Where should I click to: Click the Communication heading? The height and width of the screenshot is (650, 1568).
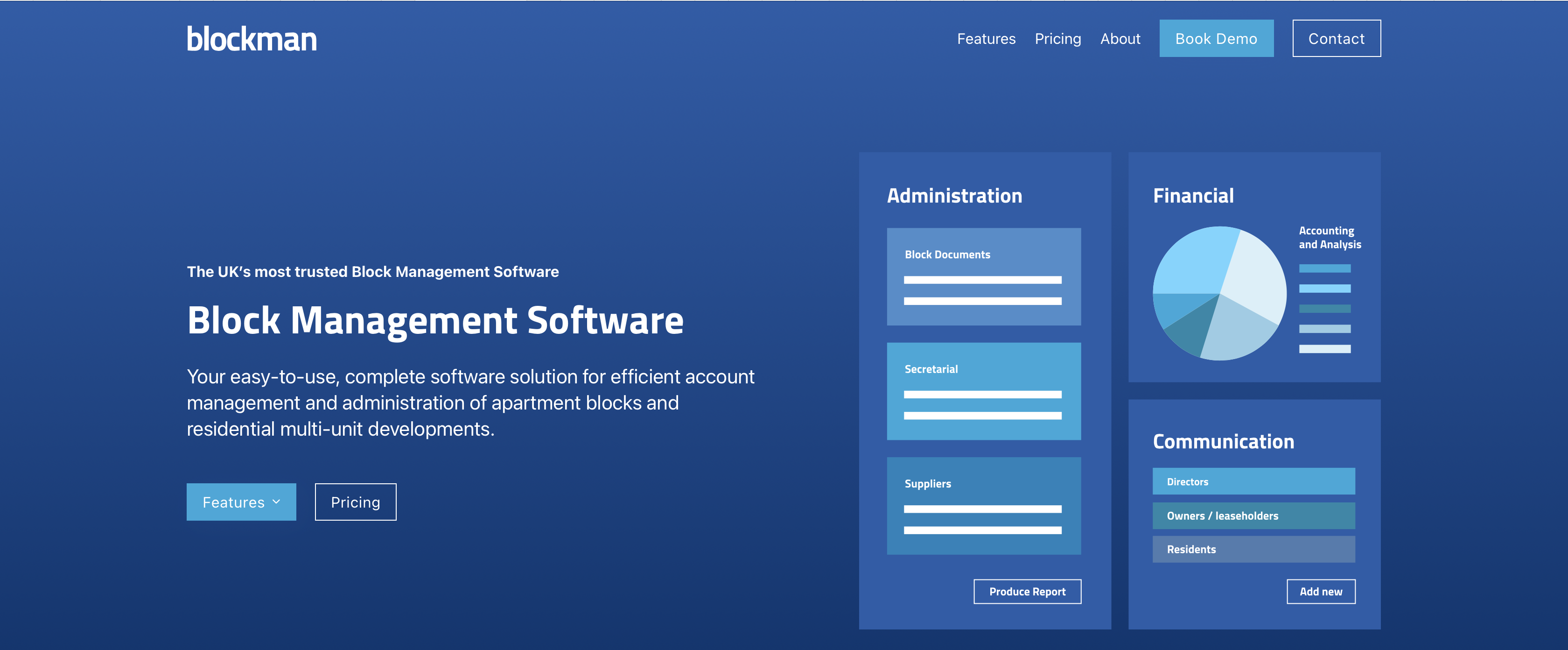(x=1224, y=441)
